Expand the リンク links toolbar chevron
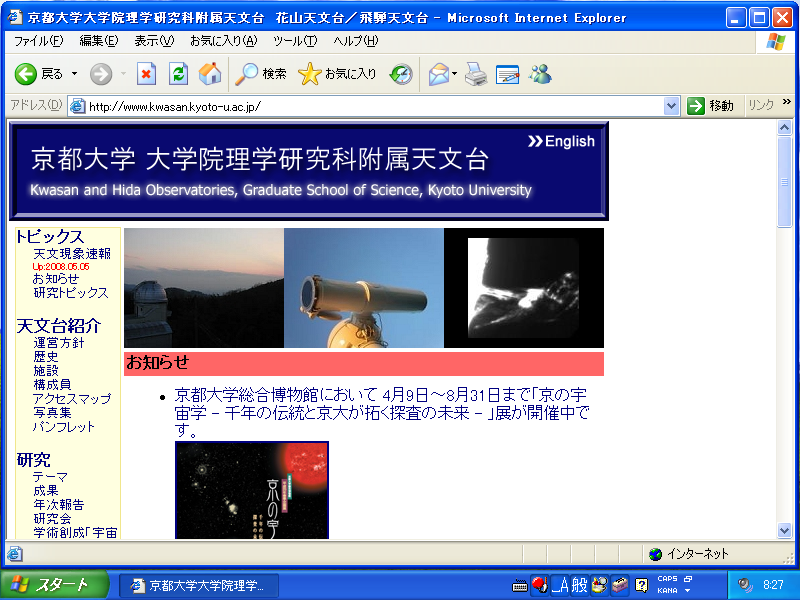Screen dimensions: 800x600 pos(787,102)
